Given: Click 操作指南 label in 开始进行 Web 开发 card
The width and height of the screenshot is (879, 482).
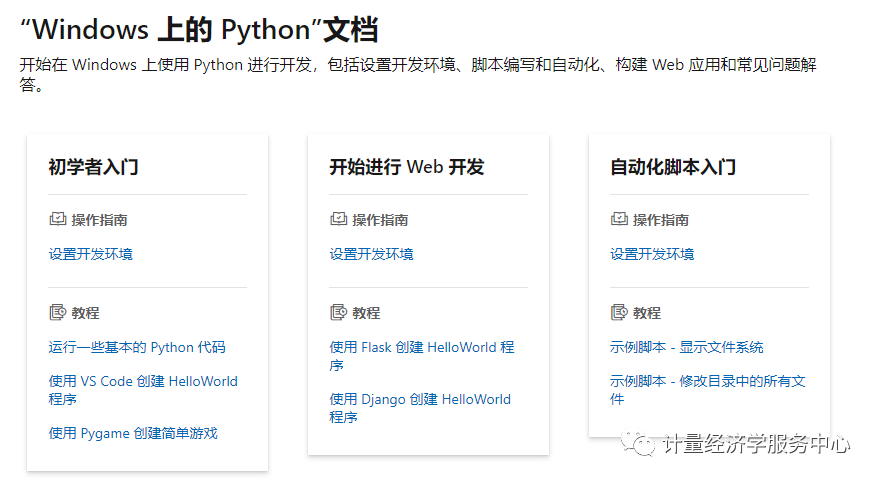Looking at the screenshot, I should tap(381, 220).
